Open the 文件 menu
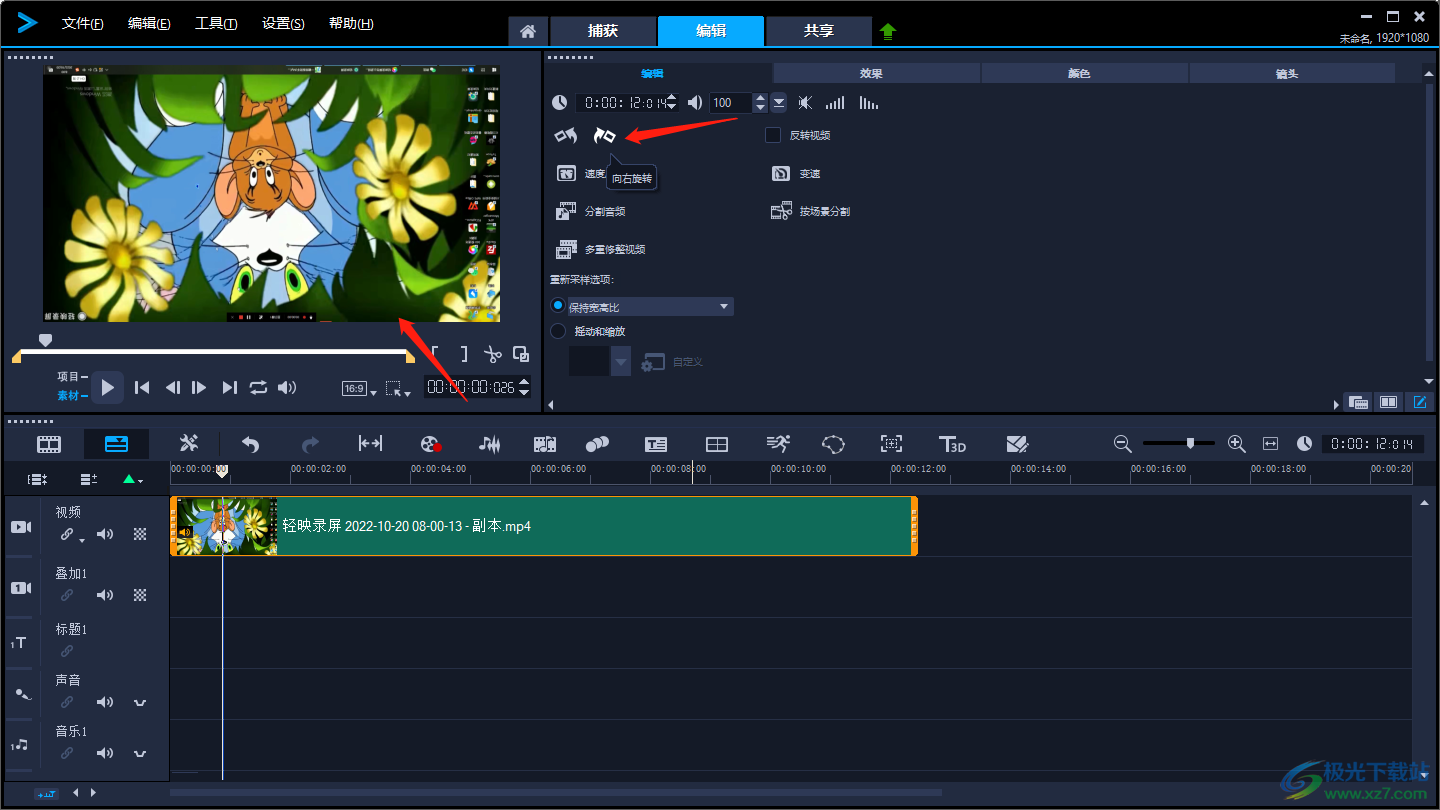 coord(82,23)
